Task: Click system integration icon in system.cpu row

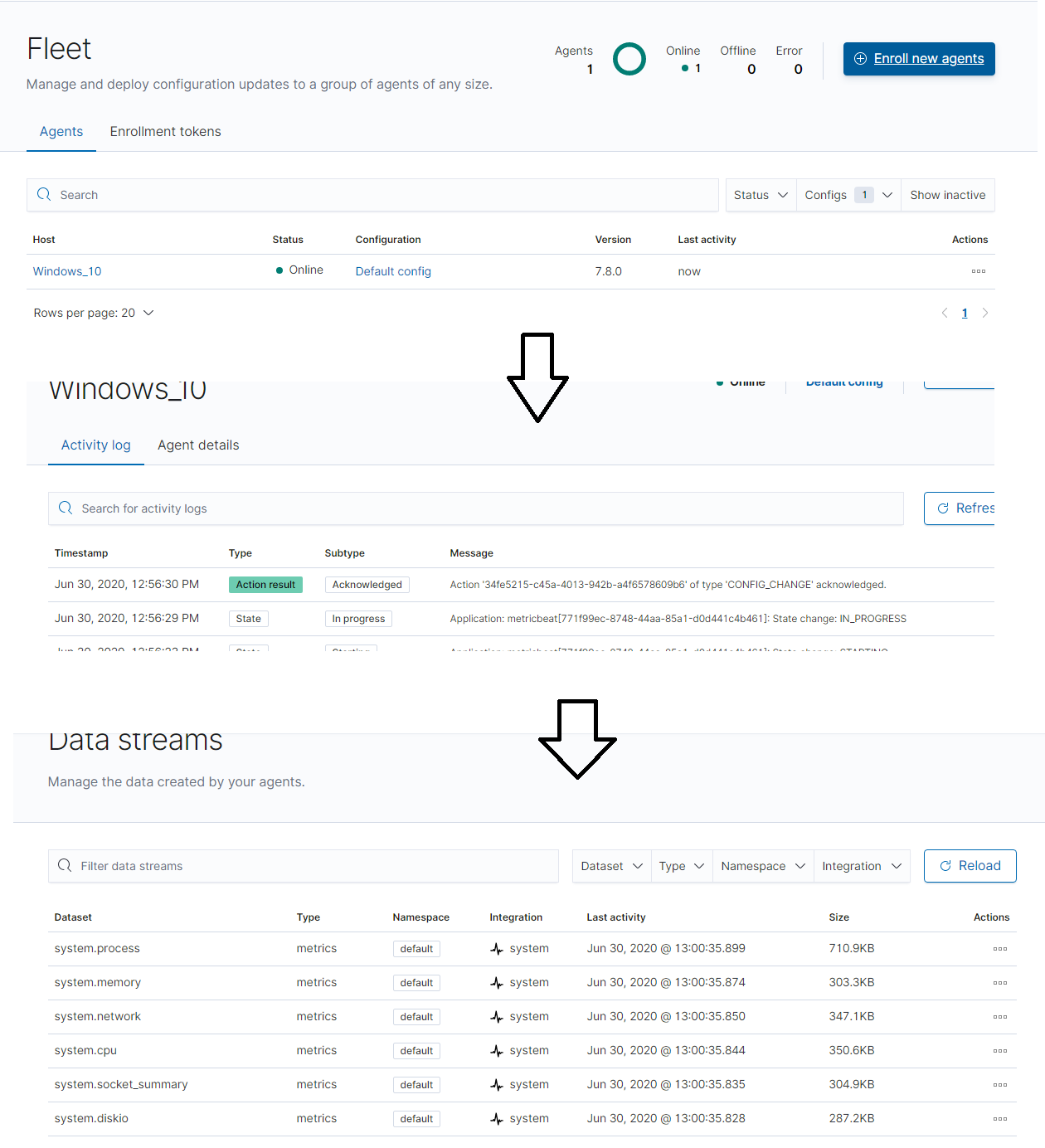Action: tap(497, 1051)
